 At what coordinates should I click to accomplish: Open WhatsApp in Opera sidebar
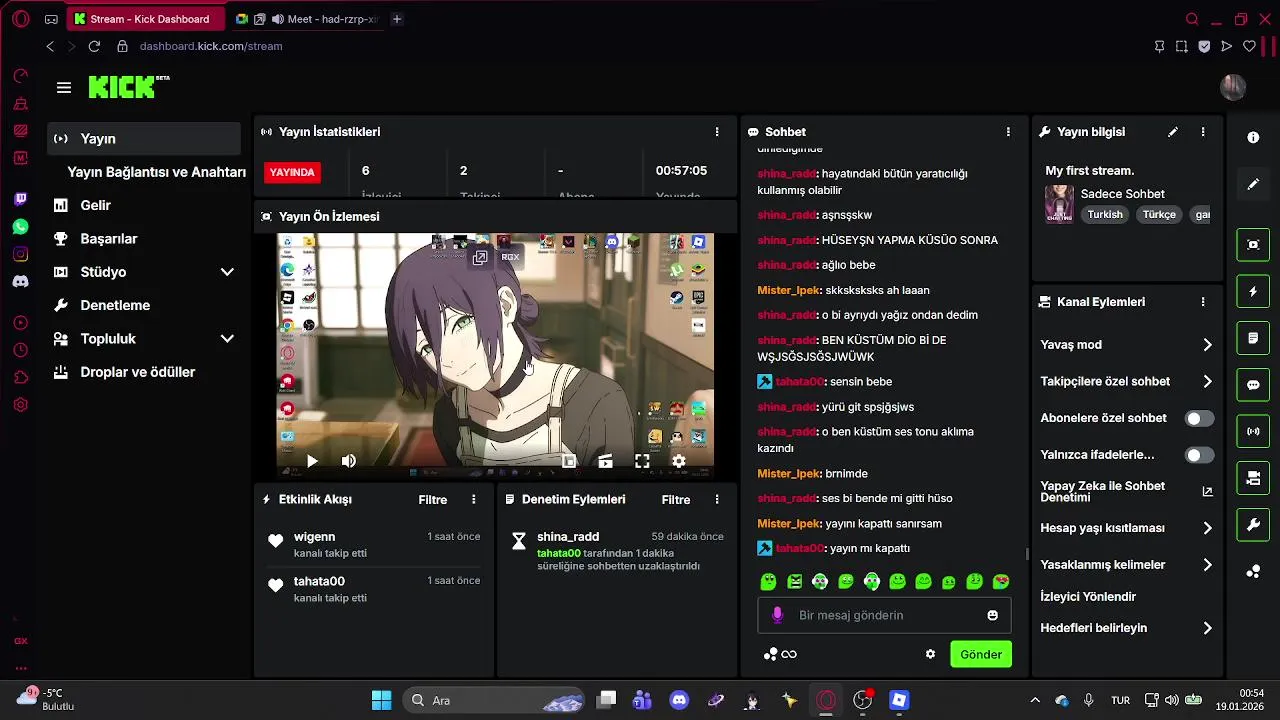pyautogui.click(x=20, y=227)
